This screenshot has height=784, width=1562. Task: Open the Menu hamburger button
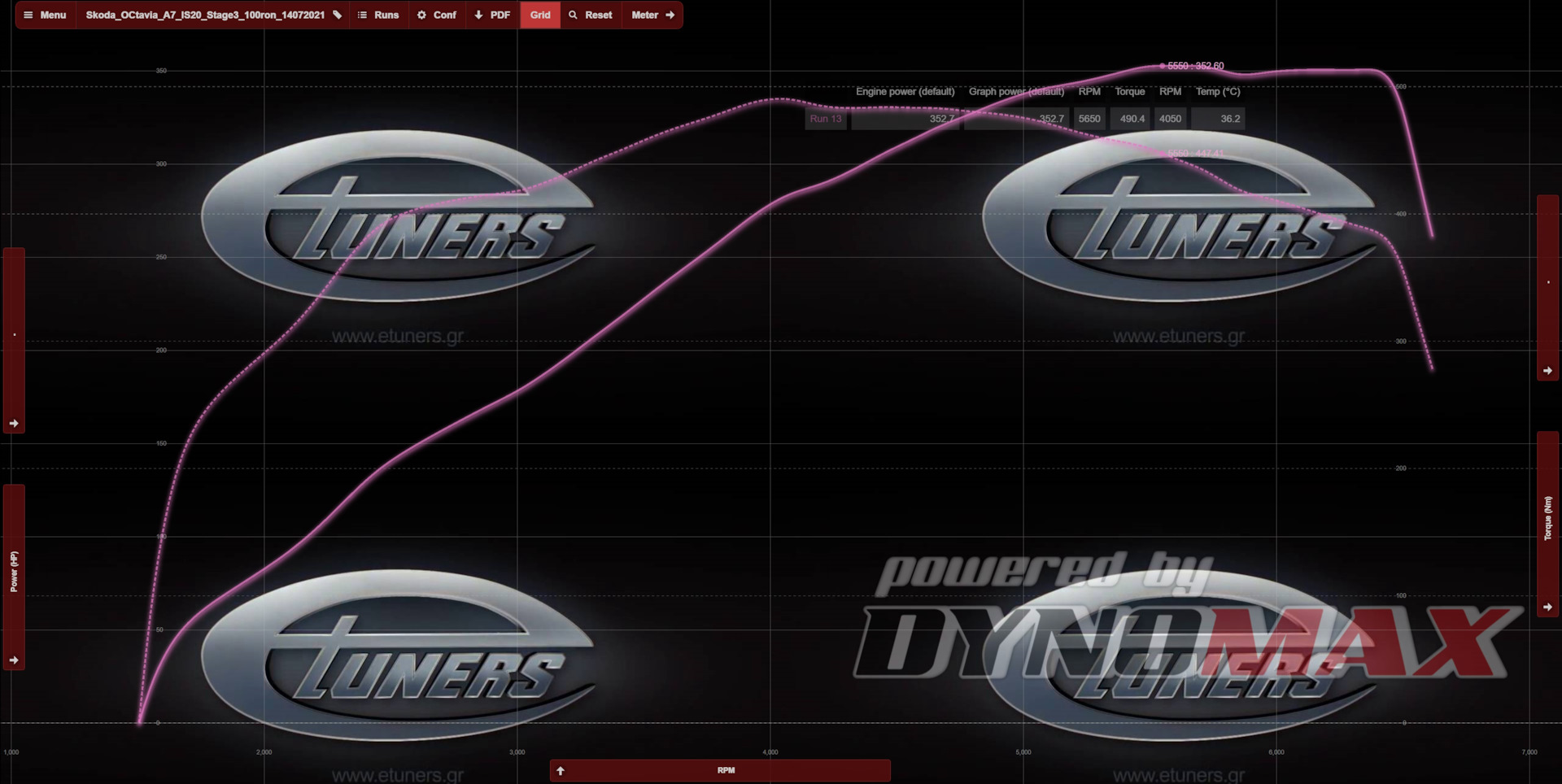45,15
